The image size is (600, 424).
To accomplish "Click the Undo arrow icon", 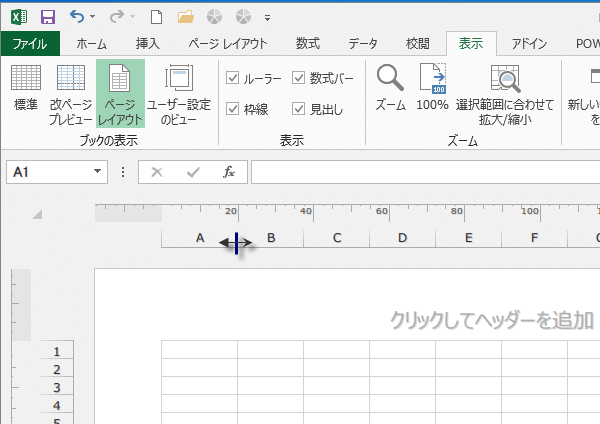I will tap(77, 17).
